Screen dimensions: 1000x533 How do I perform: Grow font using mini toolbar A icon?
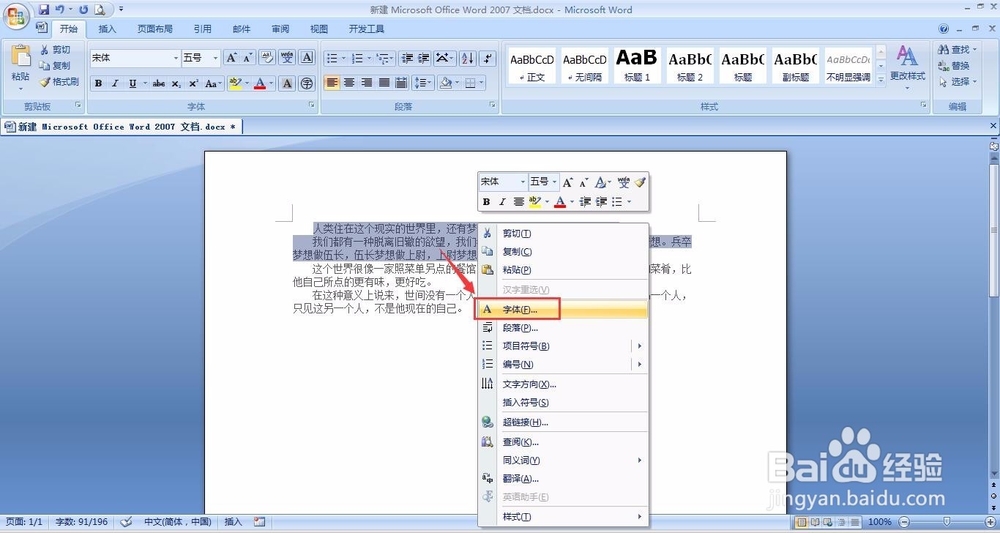click(x=567, y=182)
